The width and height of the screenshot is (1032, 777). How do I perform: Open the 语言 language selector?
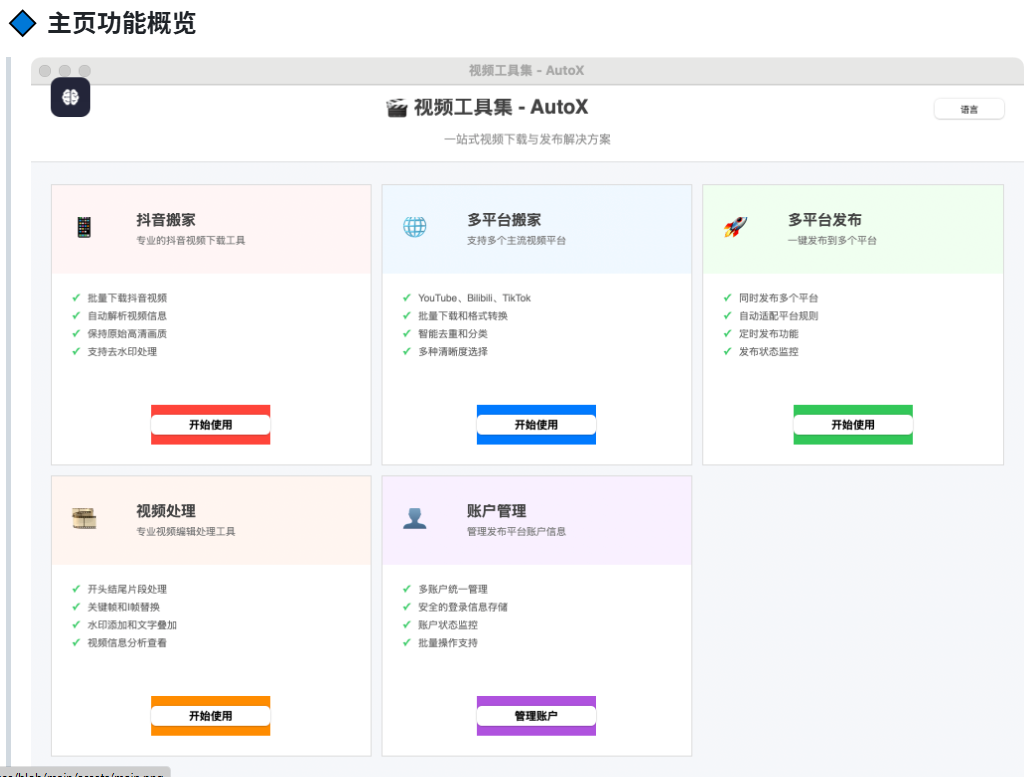coord(969,109)
